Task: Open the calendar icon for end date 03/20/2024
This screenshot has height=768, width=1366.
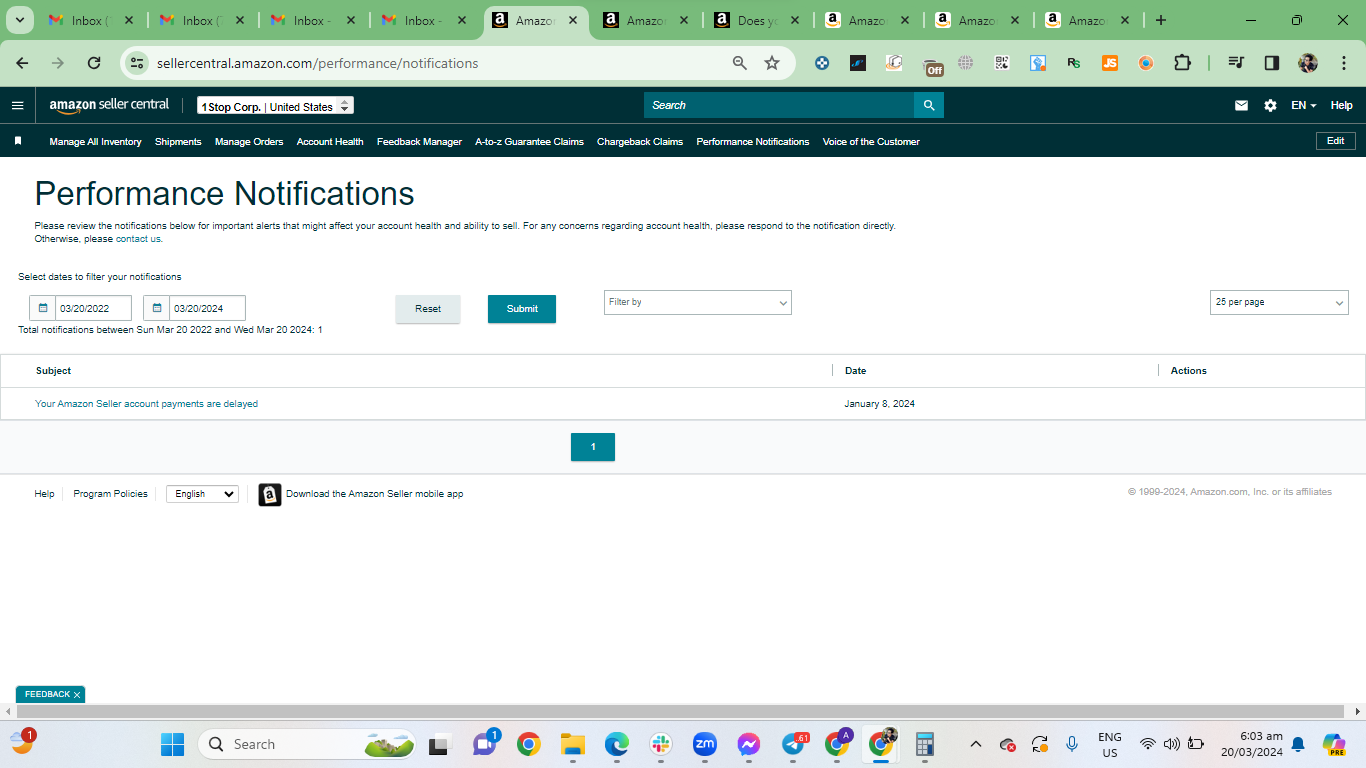Action: point(157,308)
